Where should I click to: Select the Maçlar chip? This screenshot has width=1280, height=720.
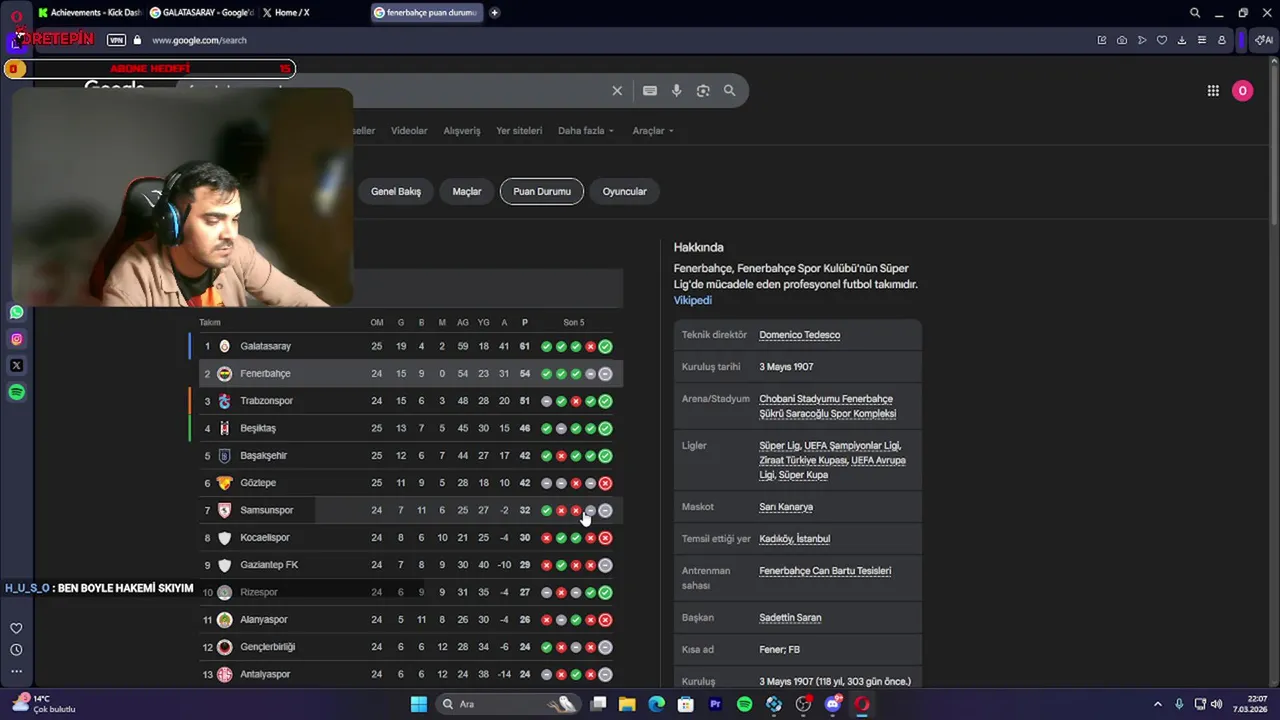click(467, 191)
